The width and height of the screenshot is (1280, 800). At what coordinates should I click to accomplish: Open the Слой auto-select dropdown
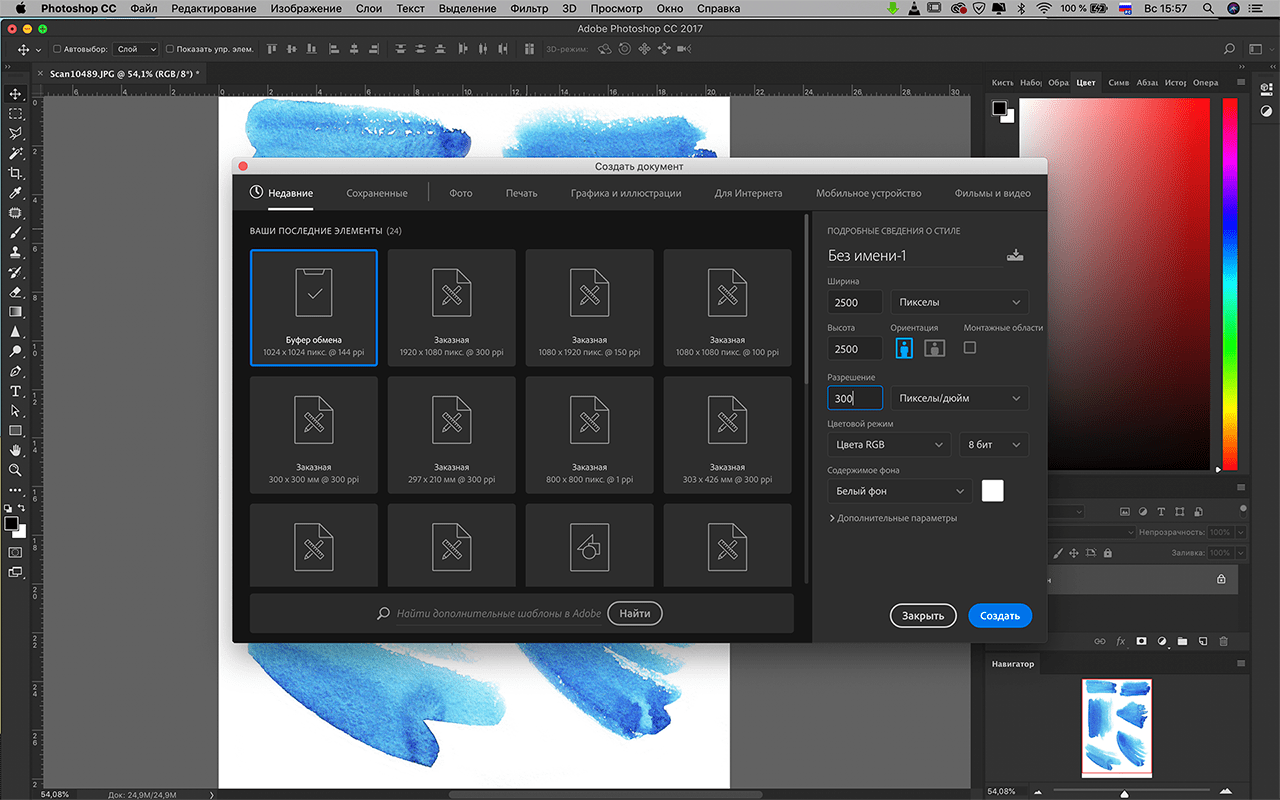click(x=136, y=49)
